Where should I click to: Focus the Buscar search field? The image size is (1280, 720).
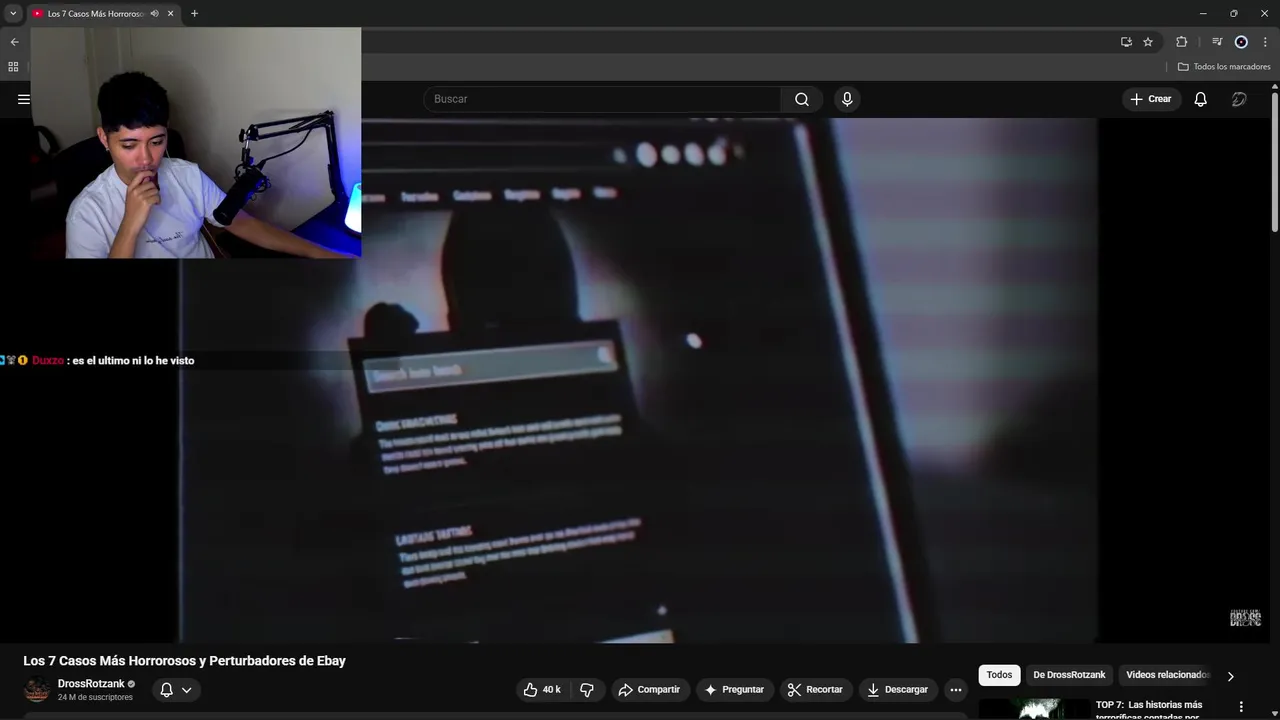602,99
